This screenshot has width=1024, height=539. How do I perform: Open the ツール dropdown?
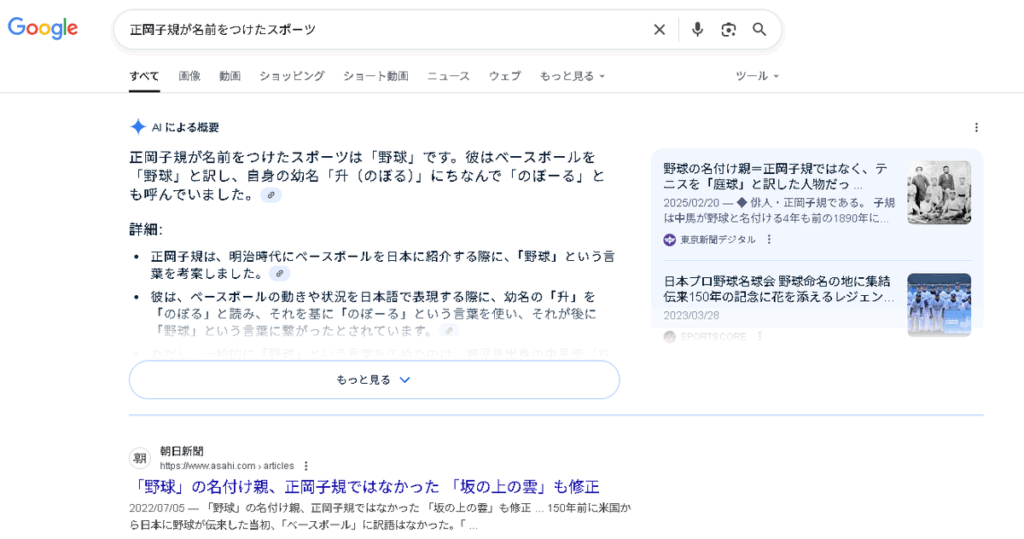coord(757,76)
